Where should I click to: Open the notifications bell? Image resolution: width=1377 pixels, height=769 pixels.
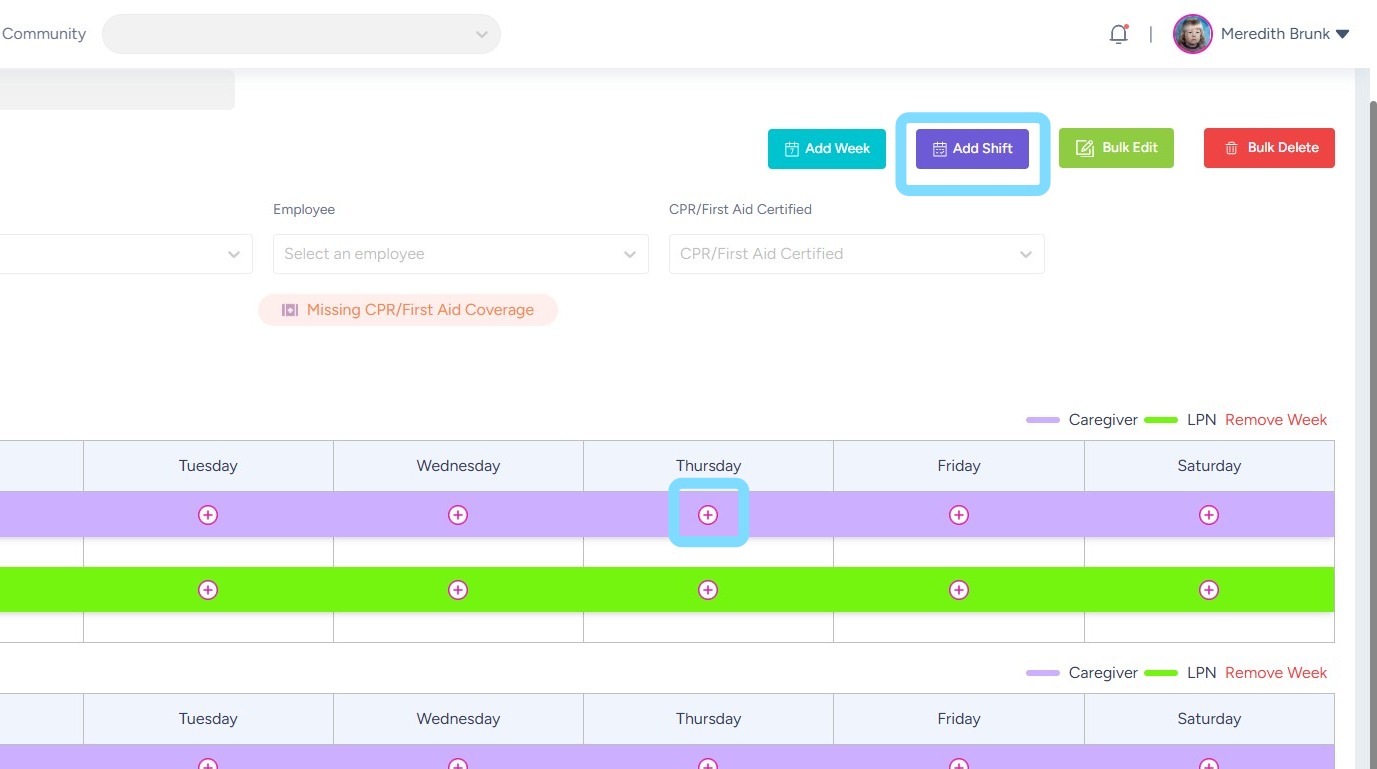[1119, 34]
